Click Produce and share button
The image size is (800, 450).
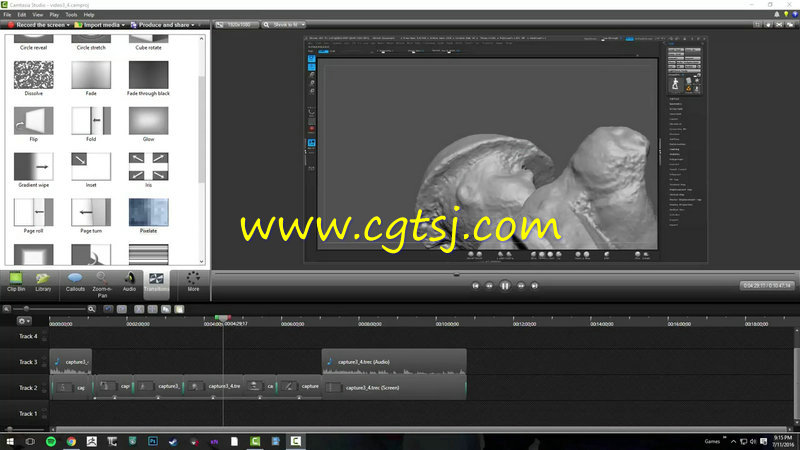[160, 24]
